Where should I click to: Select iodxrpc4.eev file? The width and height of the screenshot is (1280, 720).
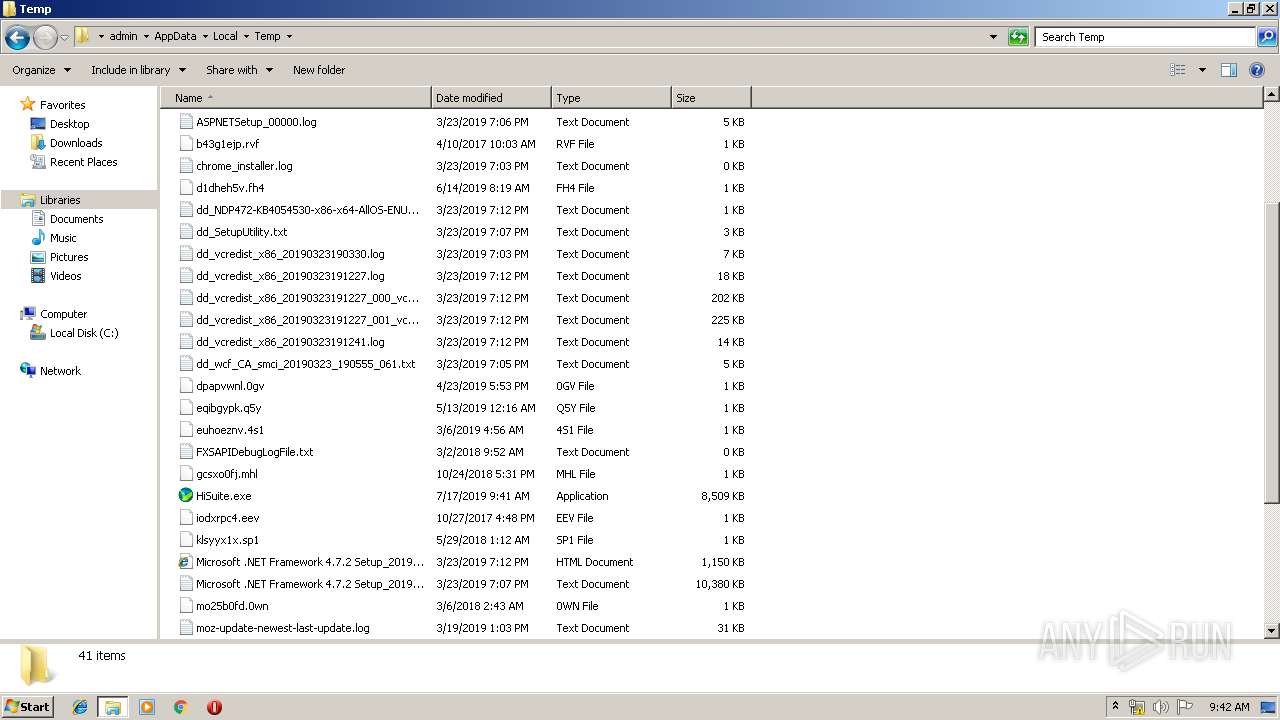(227, 518)
